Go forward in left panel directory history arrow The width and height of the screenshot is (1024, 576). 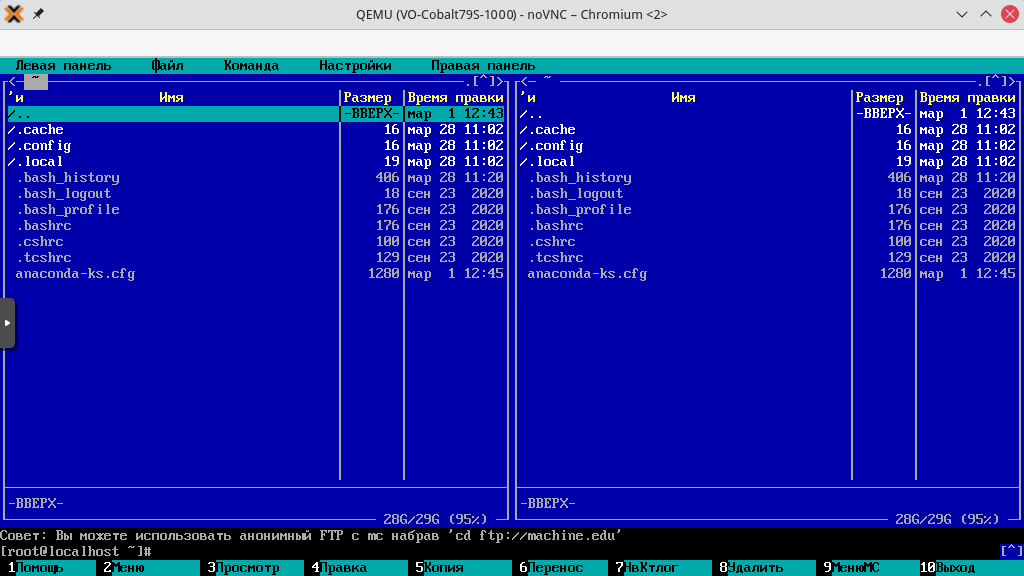(x=499, y=81)
